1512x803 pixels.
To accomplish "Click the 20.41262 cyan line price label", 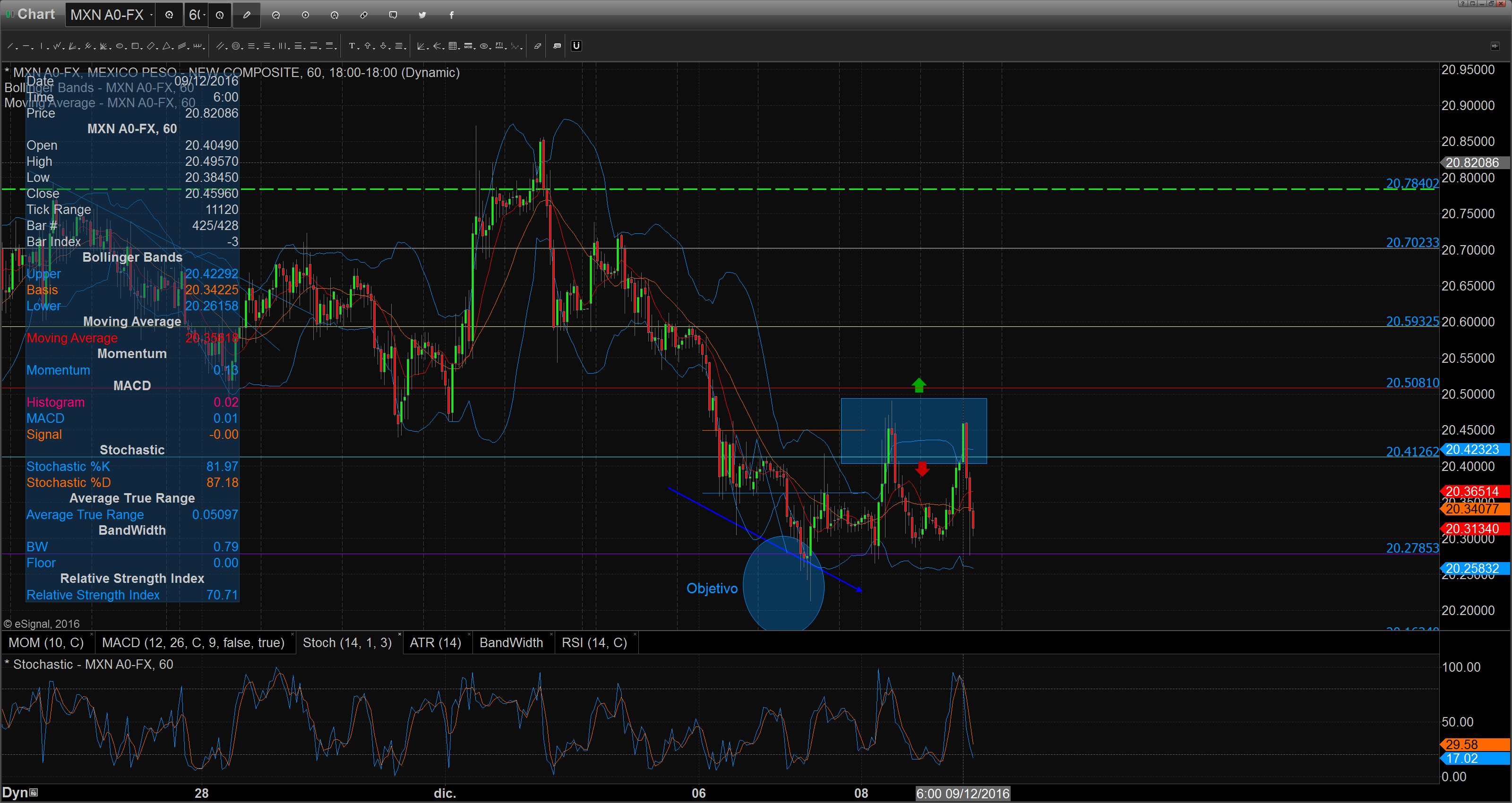I will click(1412, 452).
